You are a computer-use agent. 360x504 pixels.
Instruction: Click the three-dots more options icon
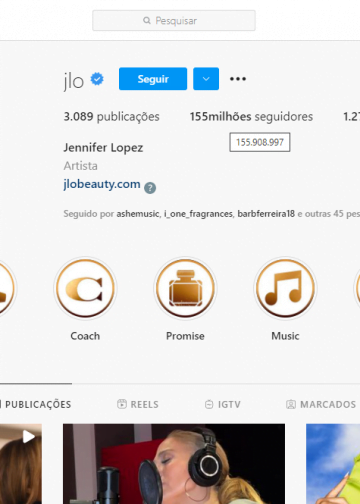click(x=238, y=79)
